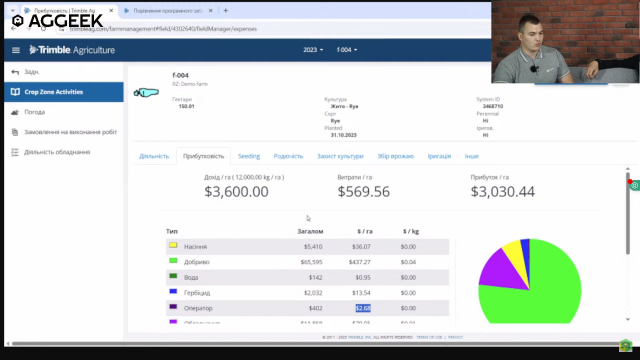The width and height of the screenshot is (640, 360).
Task: Open the Seeding tab
Action: tap(249, 156)
